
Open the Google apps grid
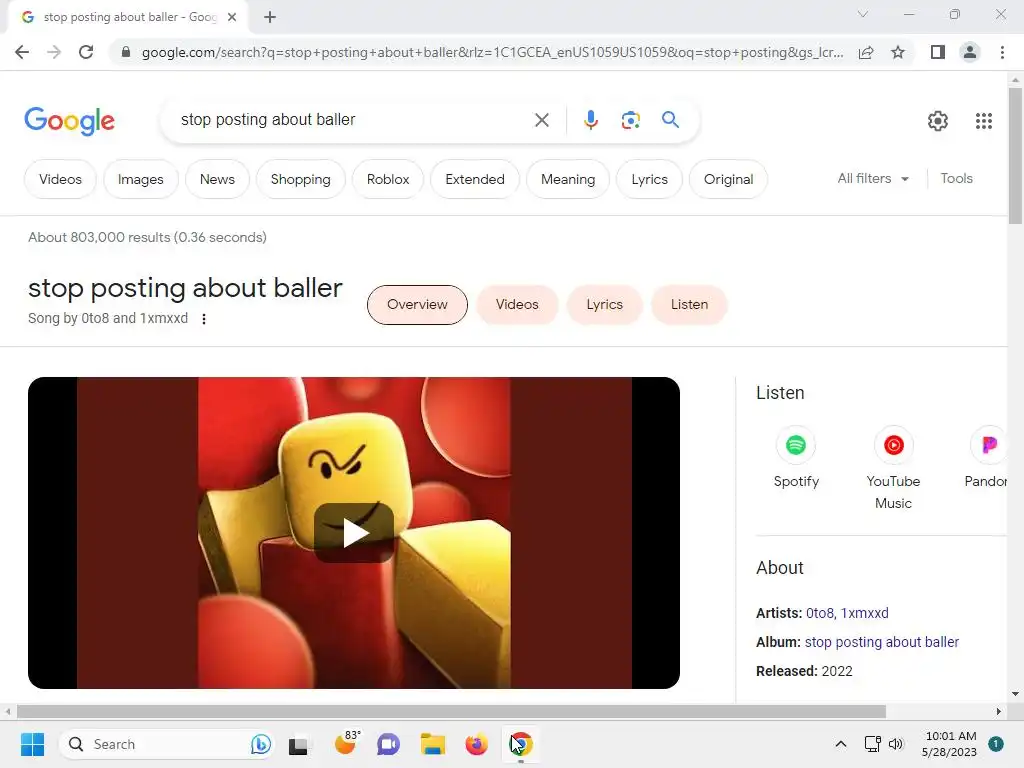[x=984, y=121]
